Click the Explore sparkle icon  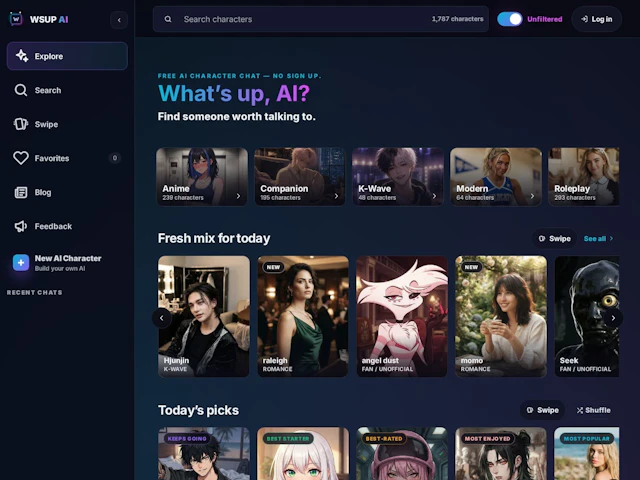[22, 56]
